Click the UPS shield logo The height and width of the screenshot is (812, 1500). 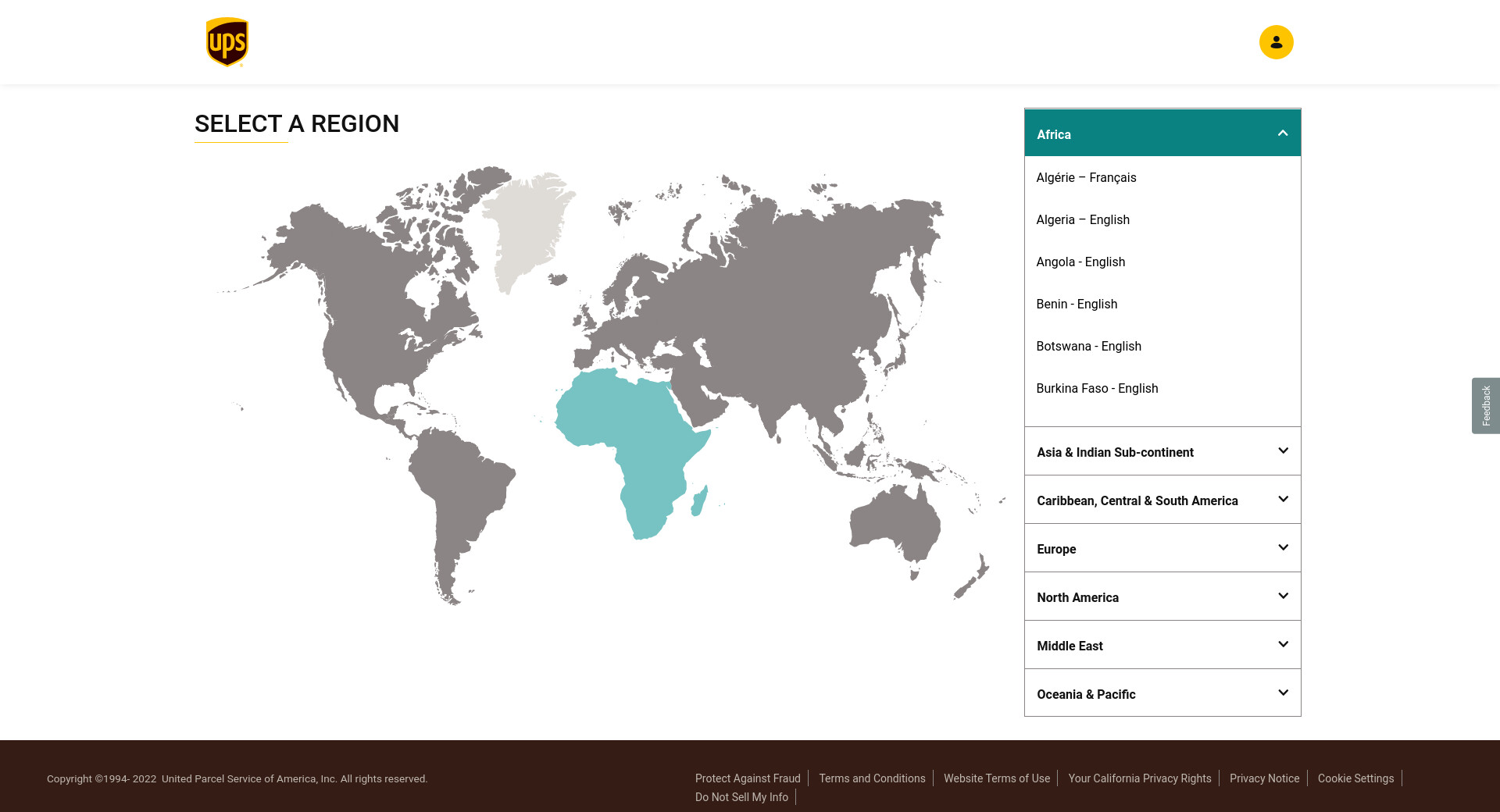(227, 42)
